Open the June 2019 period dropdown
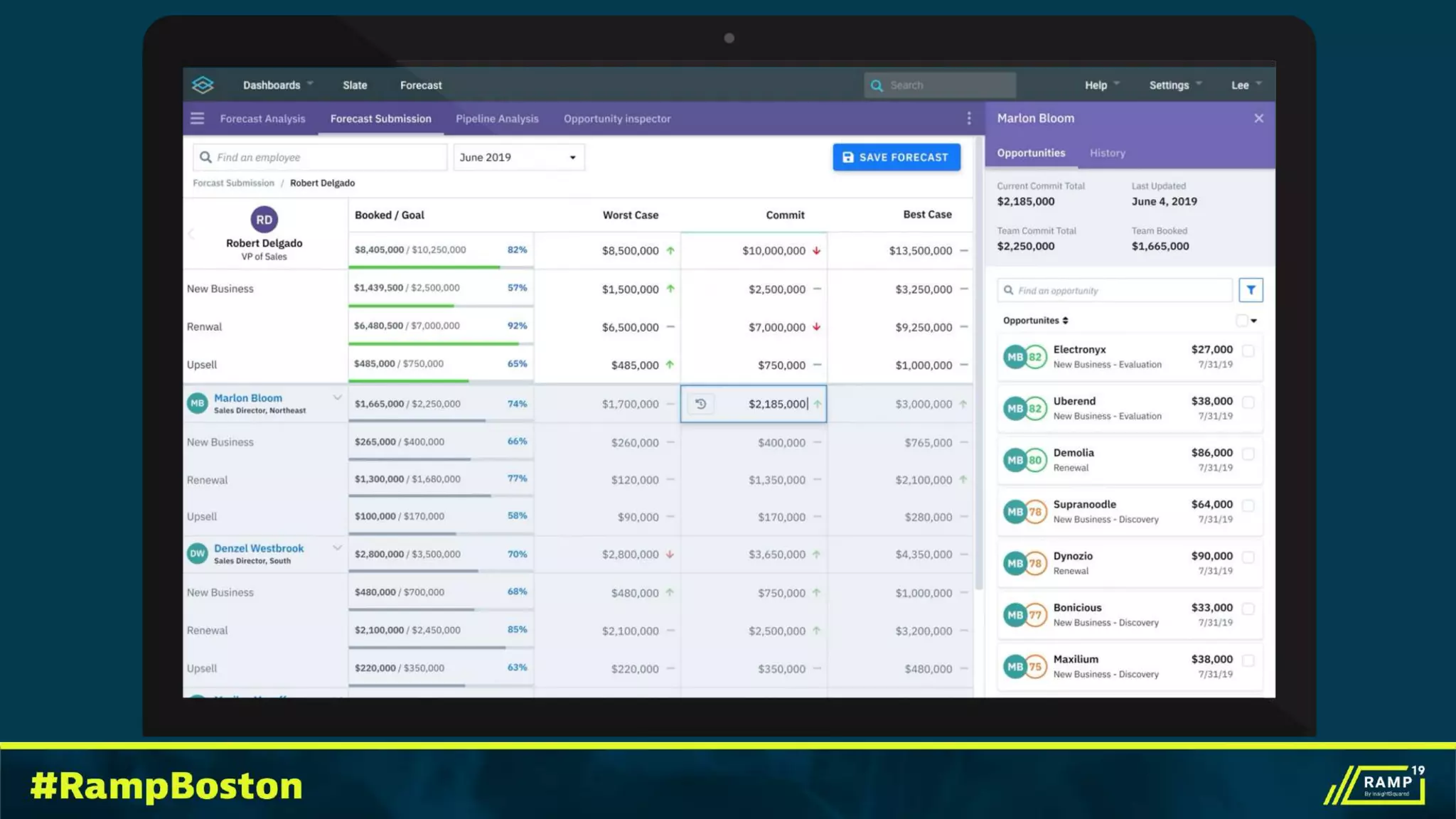Screen dimensions: 1456x819 click(x=518, y=157)
